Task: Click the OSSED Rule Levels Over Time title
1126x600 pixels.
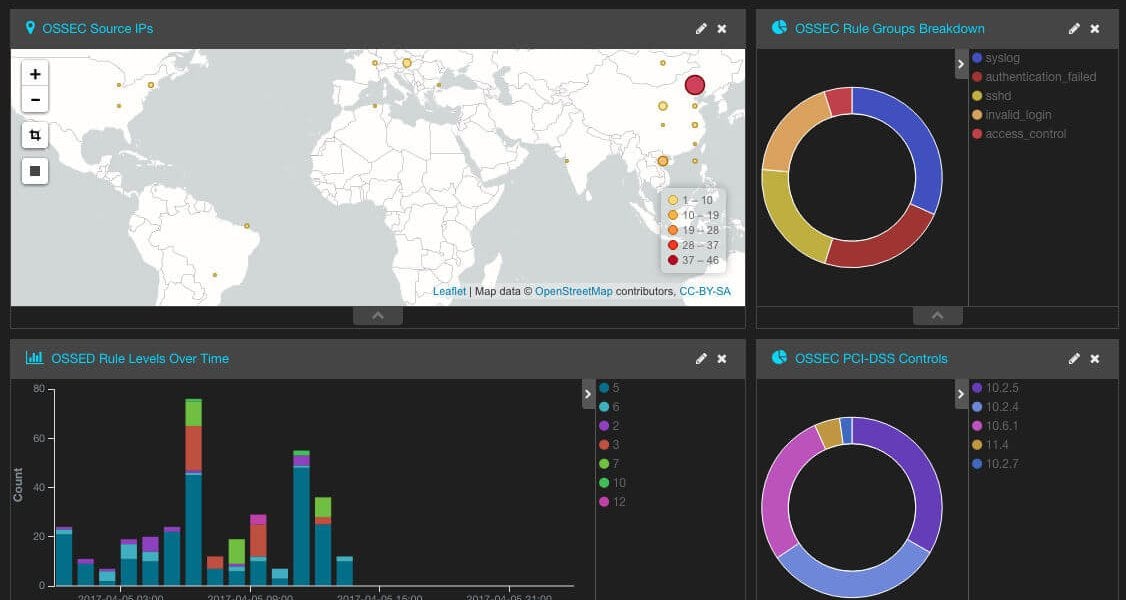Action: pyautogui.click(x=140, y=359)
